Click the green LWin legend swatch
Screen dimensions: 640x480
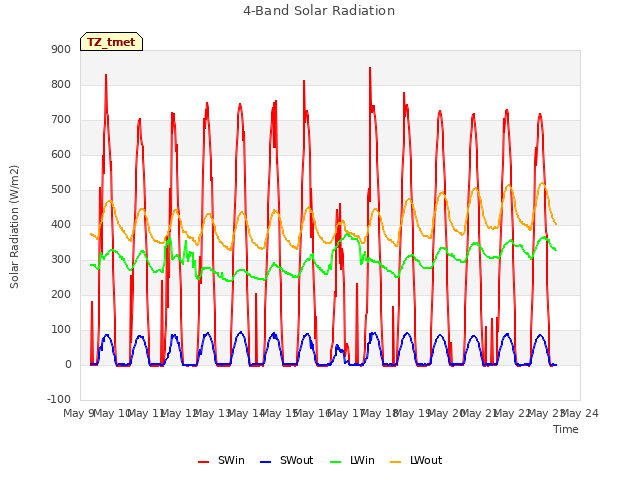(336, 462)
